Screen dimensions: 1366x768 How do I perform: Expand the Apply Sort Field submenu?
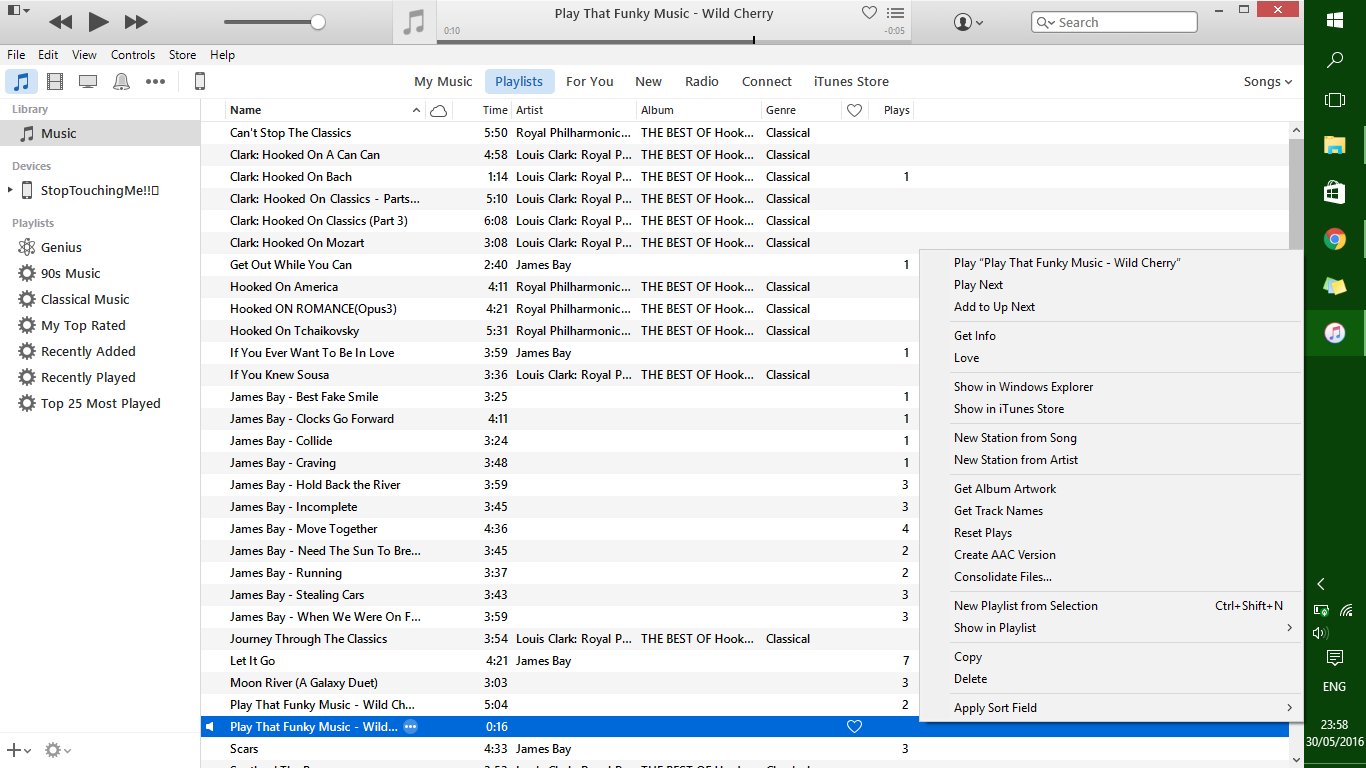[x=1111, y=708]
